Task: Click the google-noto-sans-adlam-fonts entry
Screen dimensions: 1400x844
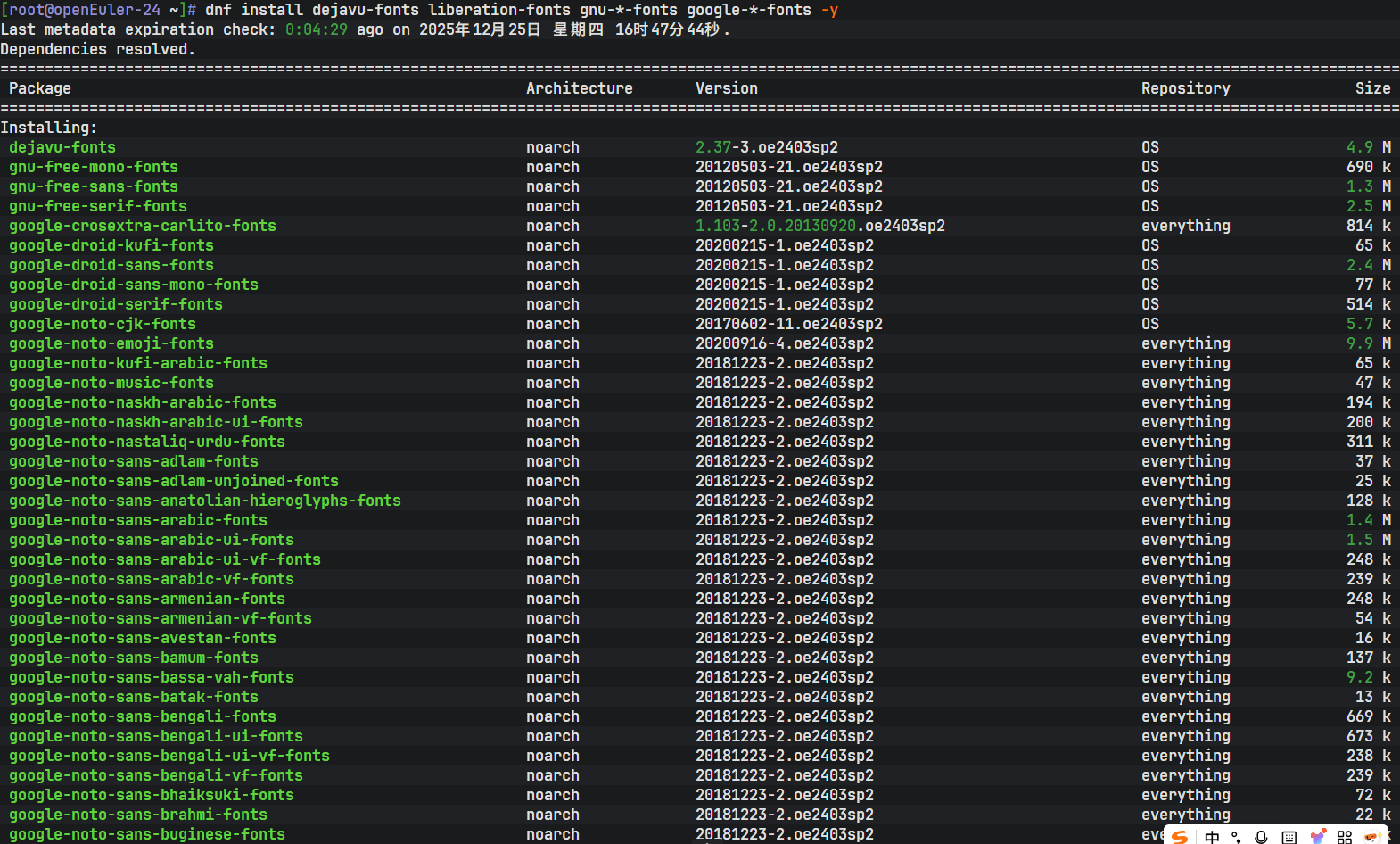Action: click(134, 461)
